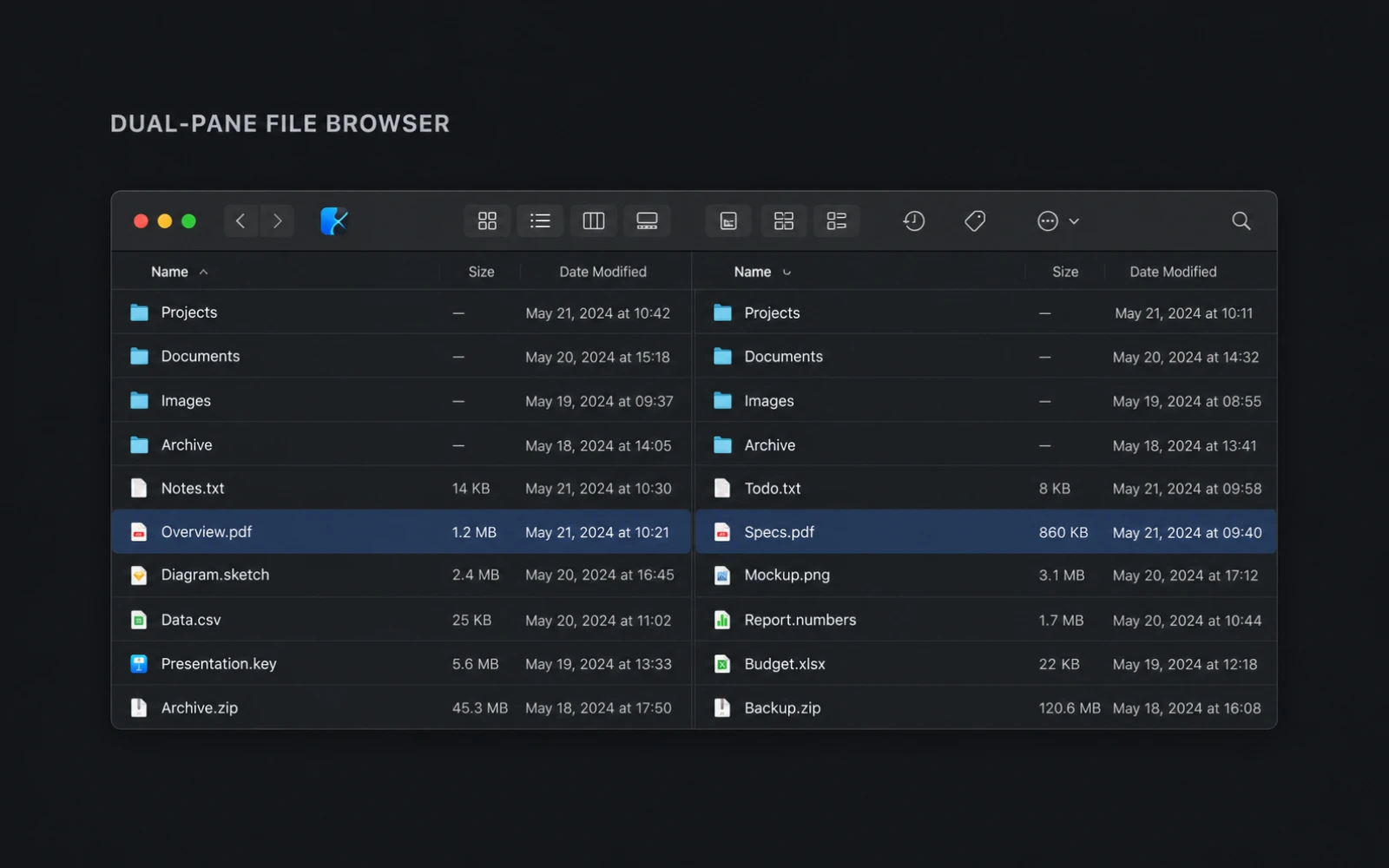This screenshot has height=868, width=1389.
Task: Select Diagram.sketch file
Action: [x=401, y=575]
